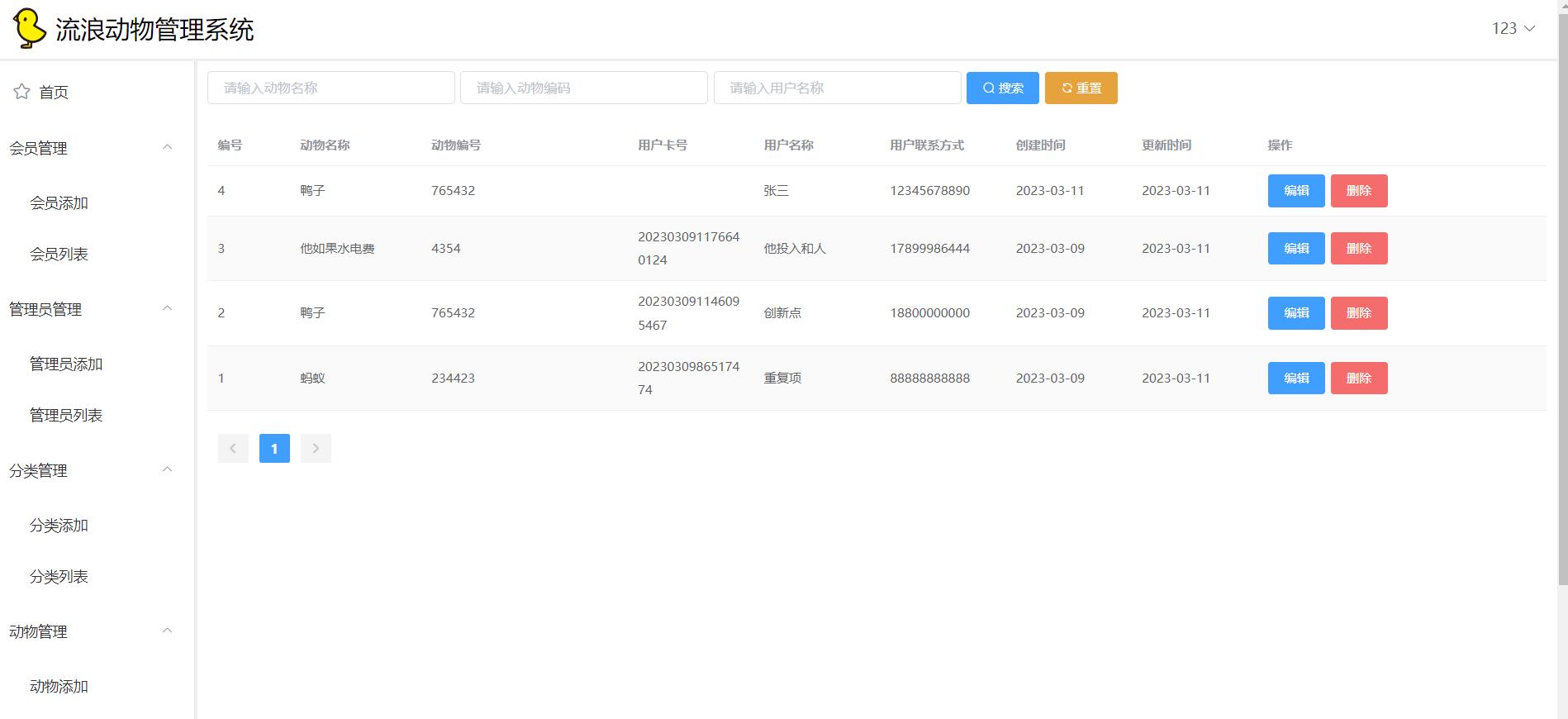Screen dimensions: 1568x719
Task: Click the 动物名称 column header
Action: pos(325,145)
